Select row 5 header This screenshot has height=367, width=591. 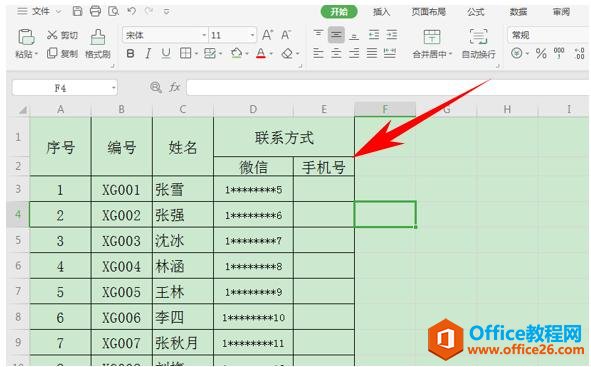coord(18,240)
